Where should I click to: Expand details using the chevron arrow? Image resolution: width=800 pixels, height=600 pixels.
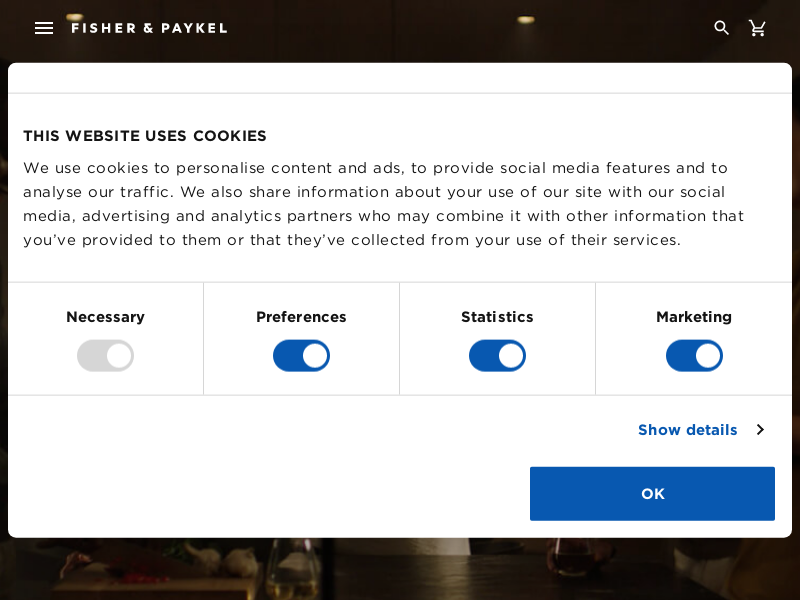(x=760, y=430)
